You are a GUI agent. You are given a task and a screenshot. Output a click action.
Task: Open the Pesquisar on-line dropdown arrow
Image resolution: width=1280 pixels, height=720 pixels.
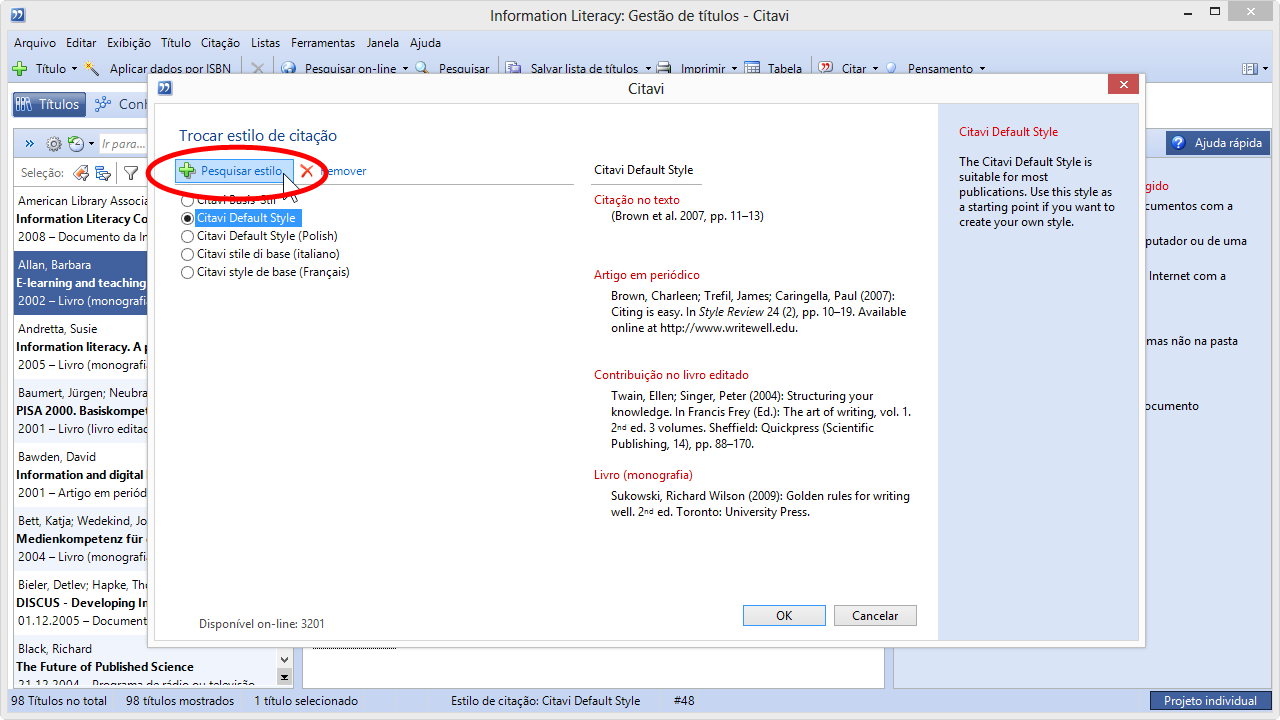click(405, 69)
